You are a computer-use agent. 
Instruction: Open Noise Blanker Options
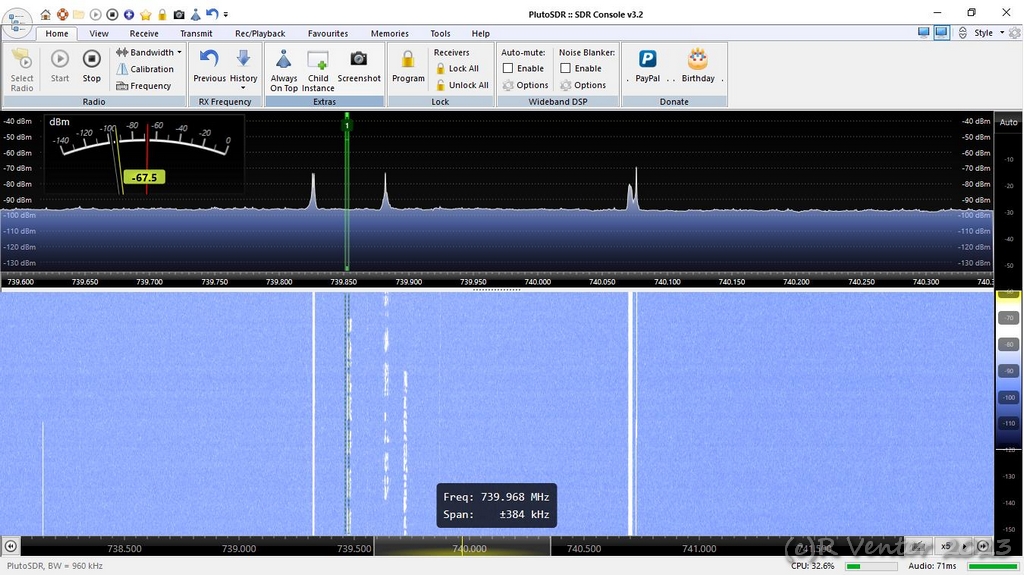[x=583, y=85]
